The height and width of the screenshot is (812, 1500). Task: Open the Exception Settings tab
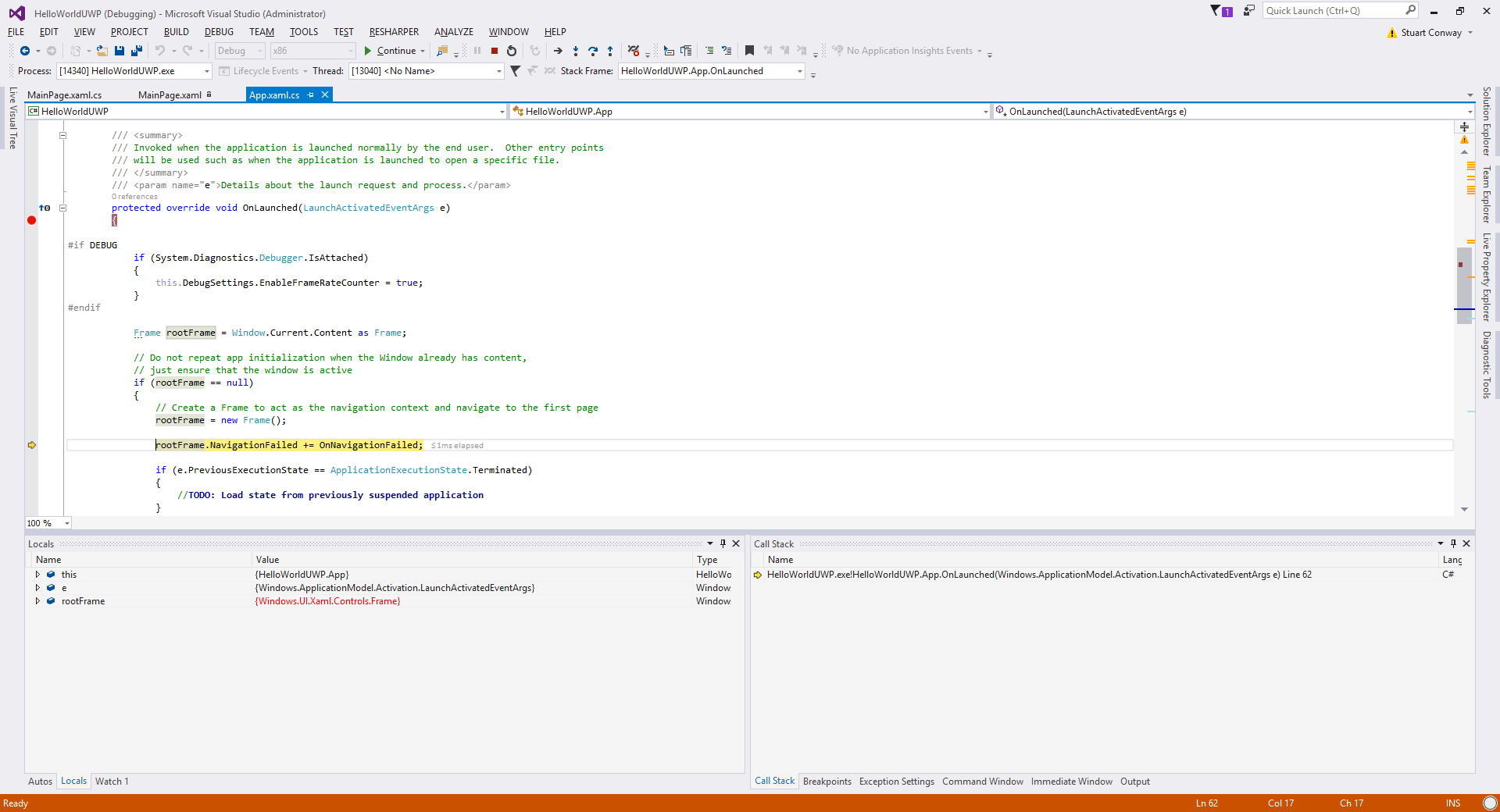point(896,782)
